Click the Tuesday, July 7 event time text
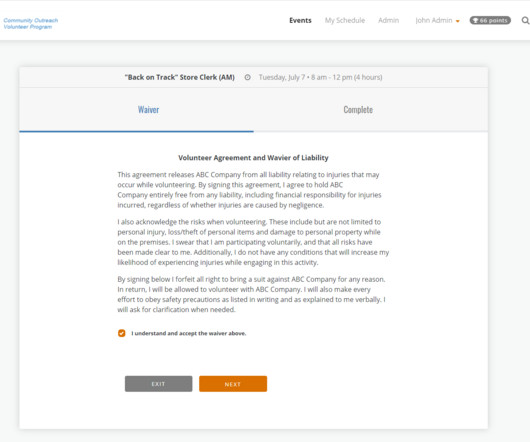530x442 pixels. [x=320, y=77]
